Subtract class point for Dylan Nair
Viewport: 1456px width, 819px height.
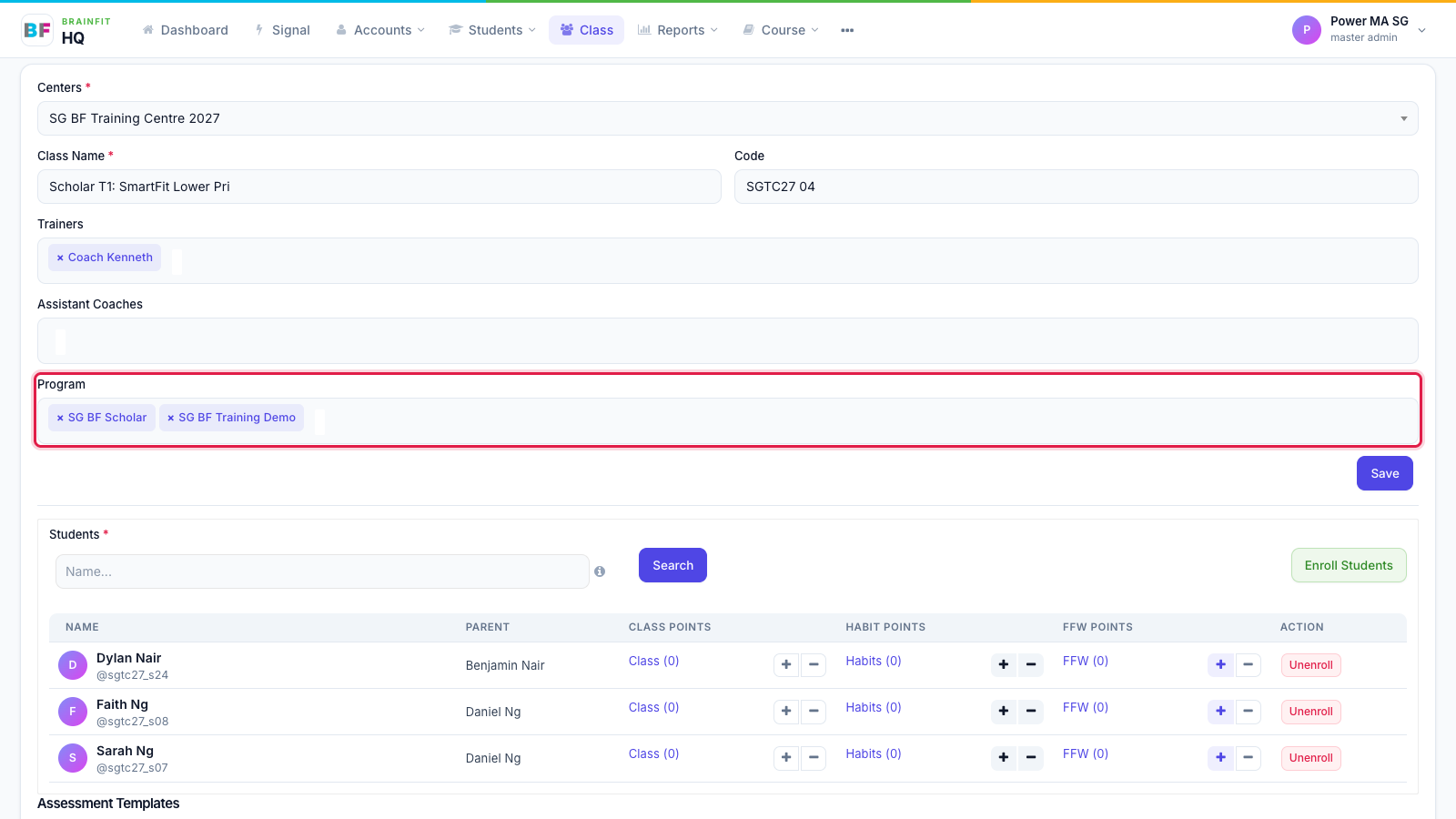point(814,664)
